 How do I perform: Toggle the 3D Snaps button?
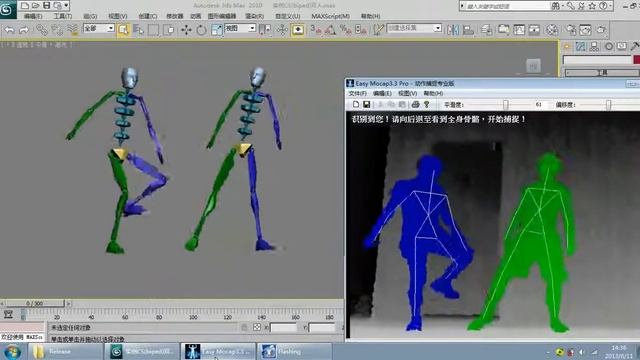316,30
